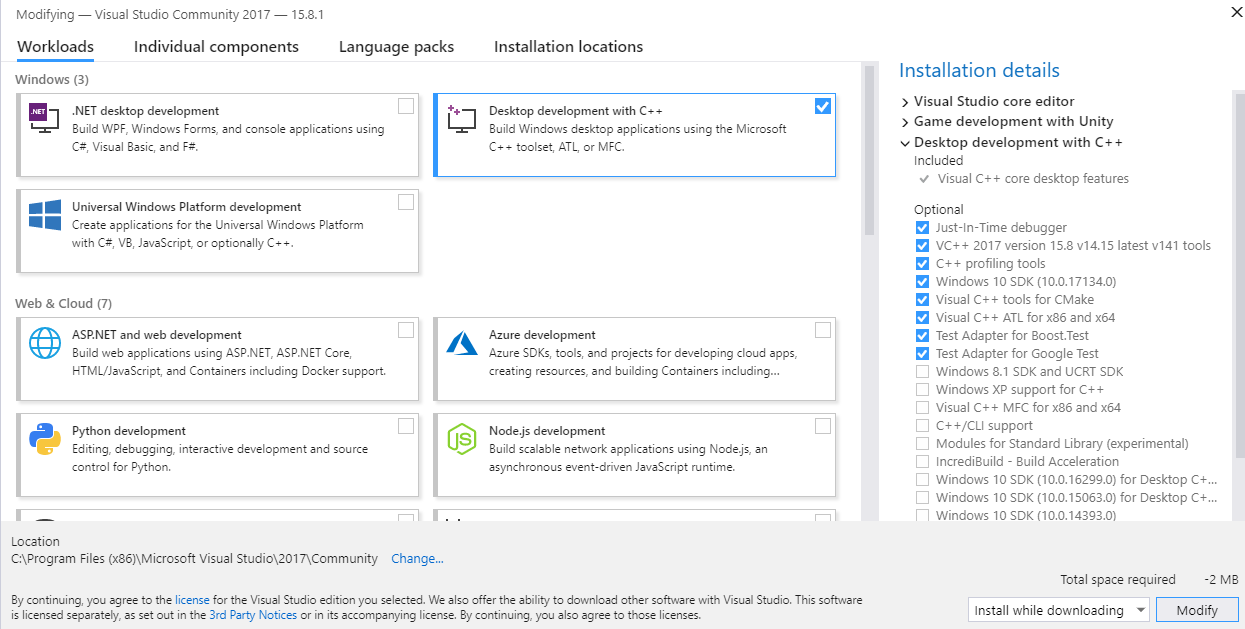Check C++/CLI support option
1245x629 pixels.
click(x=922, y=426)
